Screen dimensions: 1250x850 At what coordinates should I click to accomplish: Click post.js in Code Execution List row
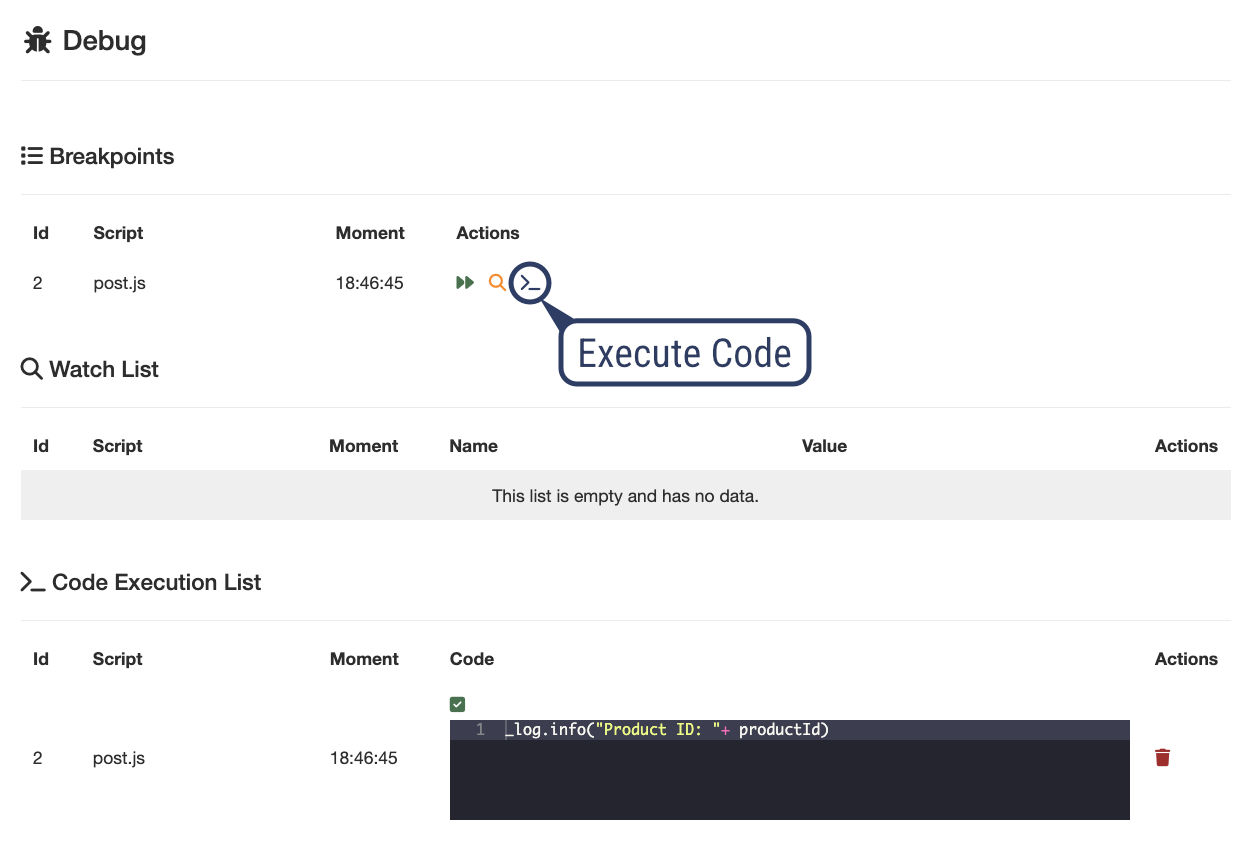point(119,758)
